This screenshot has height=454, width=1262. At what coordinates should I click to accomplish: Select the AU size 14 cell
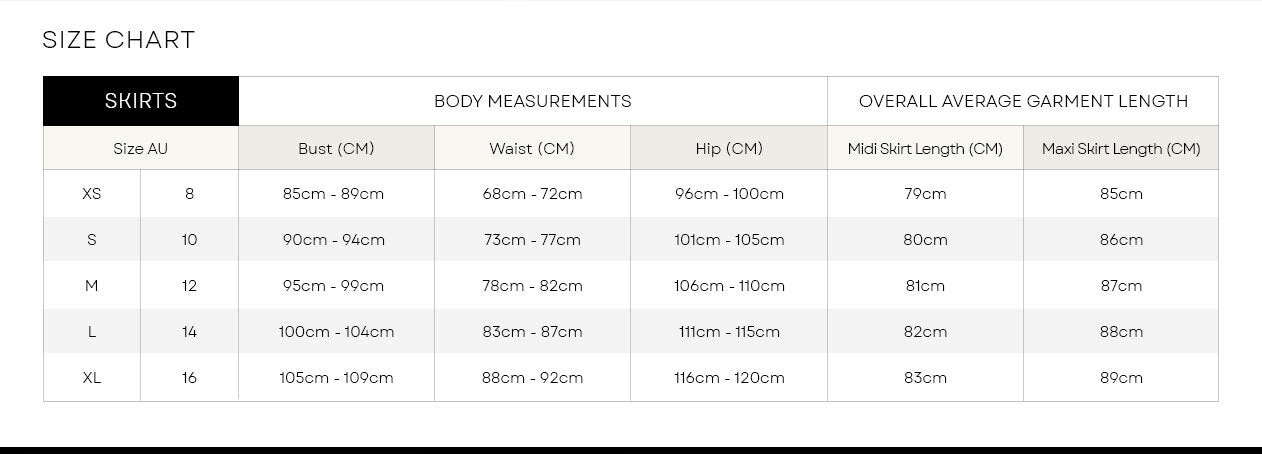(x=190, y=332)
